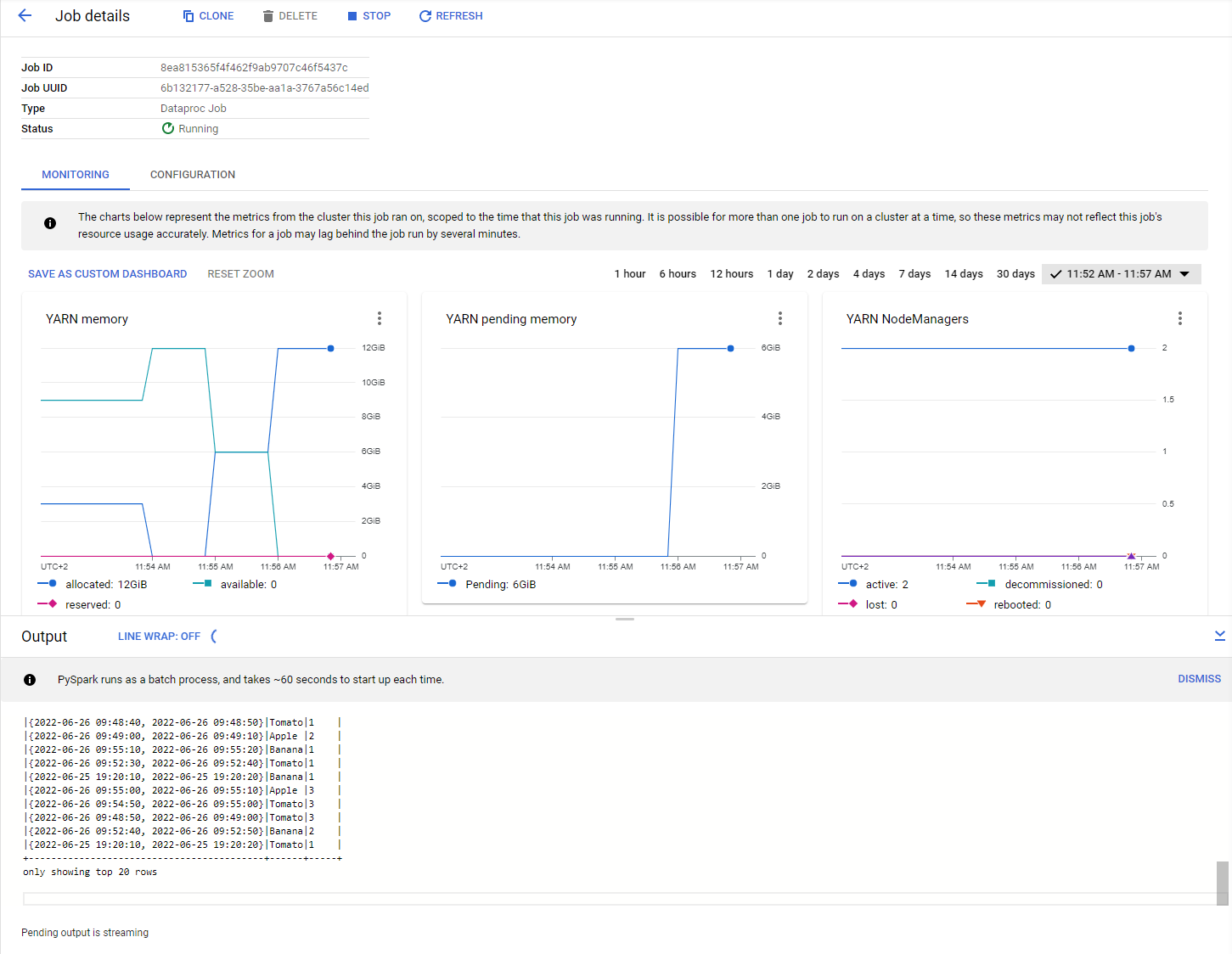
Task: Choose the 7 days time range
Action: tap(914, 274)
